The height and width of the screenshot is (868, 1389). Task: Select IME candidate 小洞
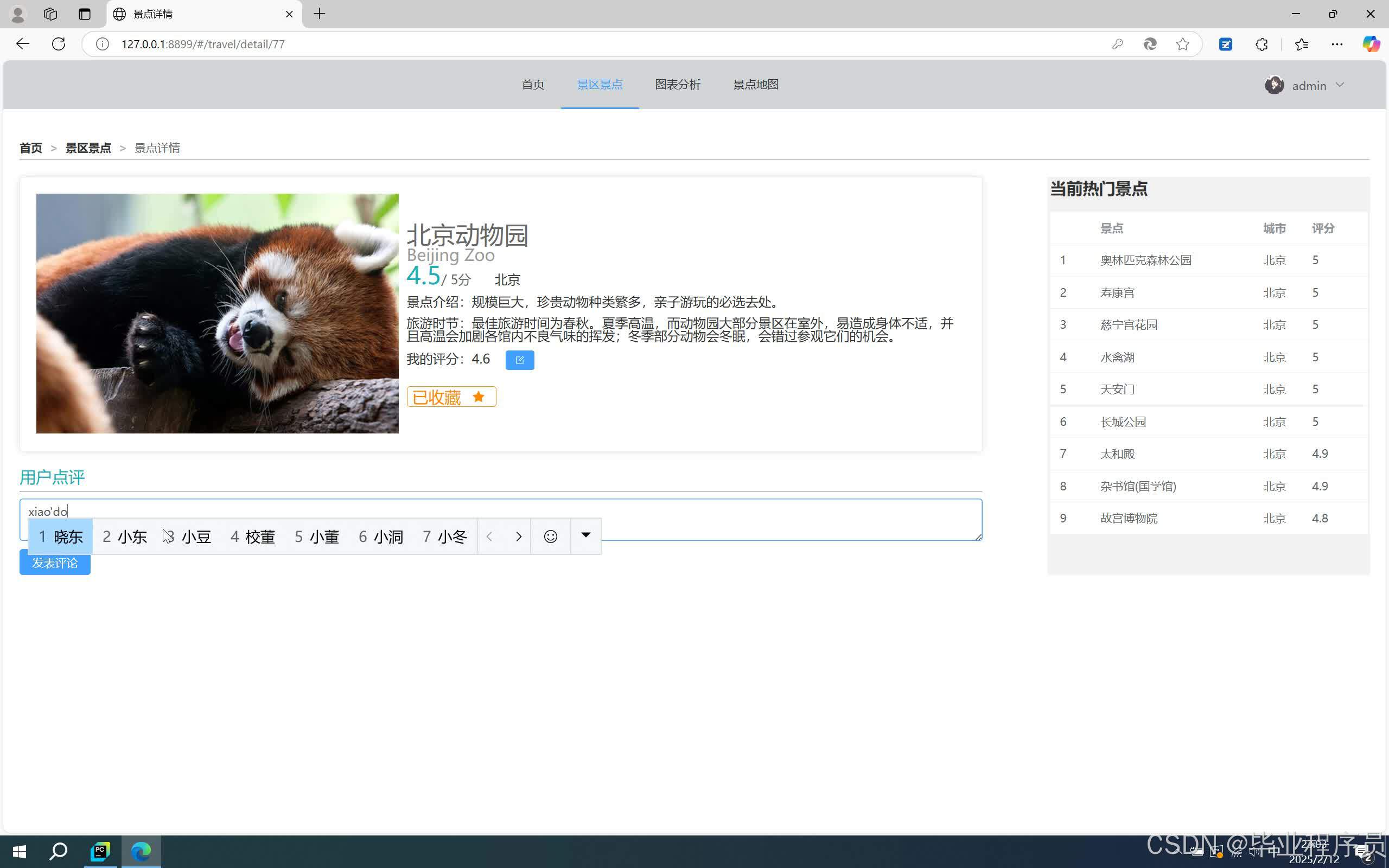(x=381, y=537)
